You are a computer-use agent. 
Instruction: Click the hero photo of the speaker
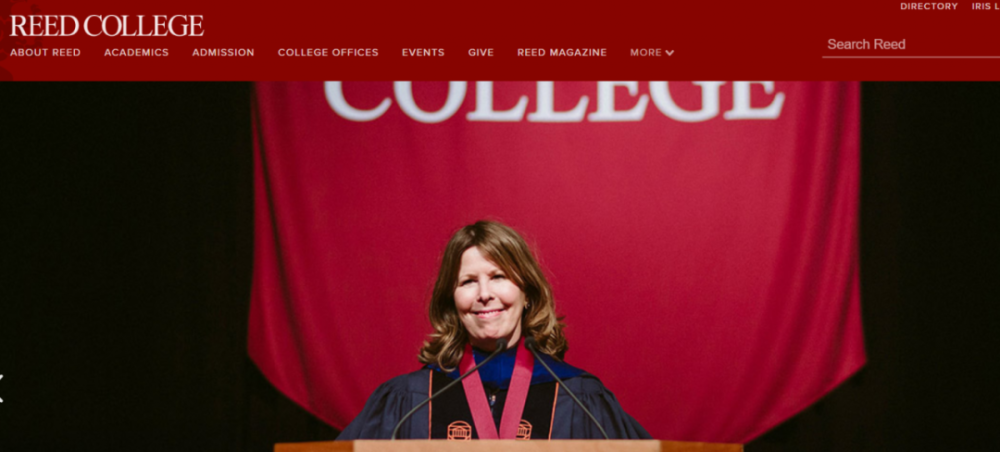[500, 266]
